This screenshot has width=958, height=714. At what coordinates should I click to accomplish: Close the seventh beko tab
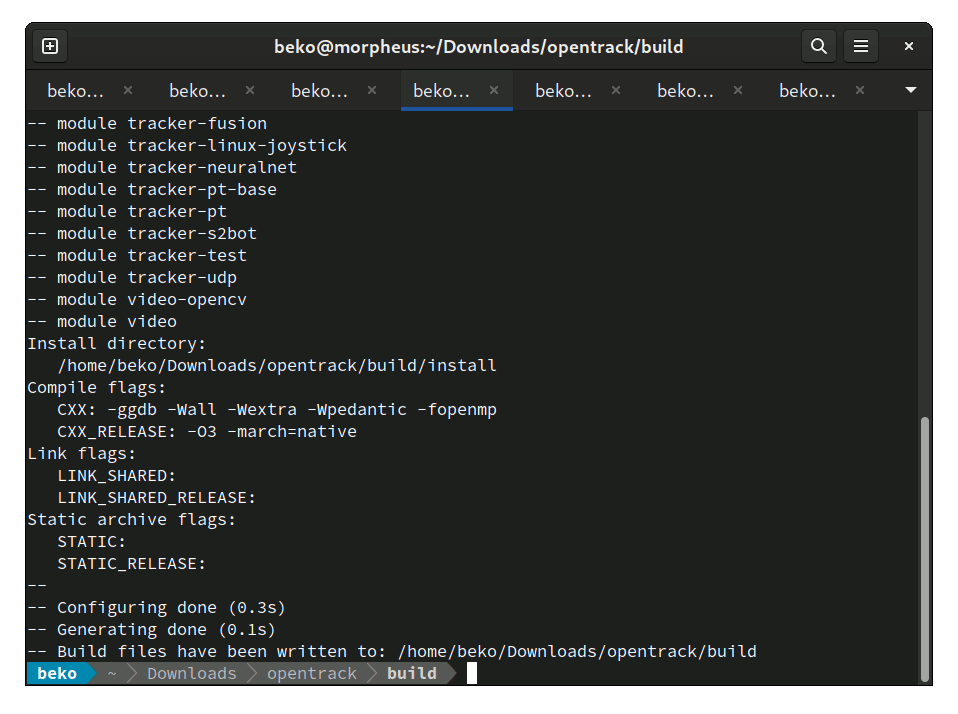[860, 90]
